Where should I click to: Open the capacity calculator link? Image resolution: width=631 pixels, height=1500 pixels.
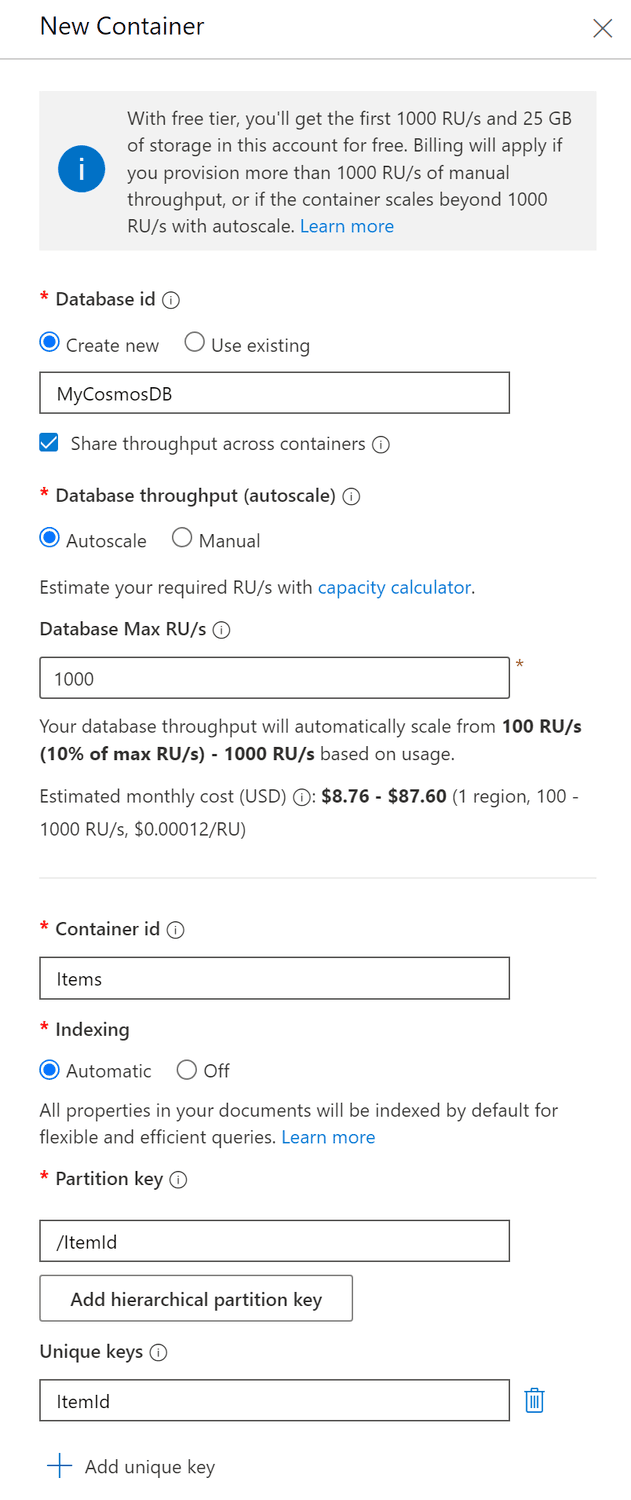click(x=394, y=587)
